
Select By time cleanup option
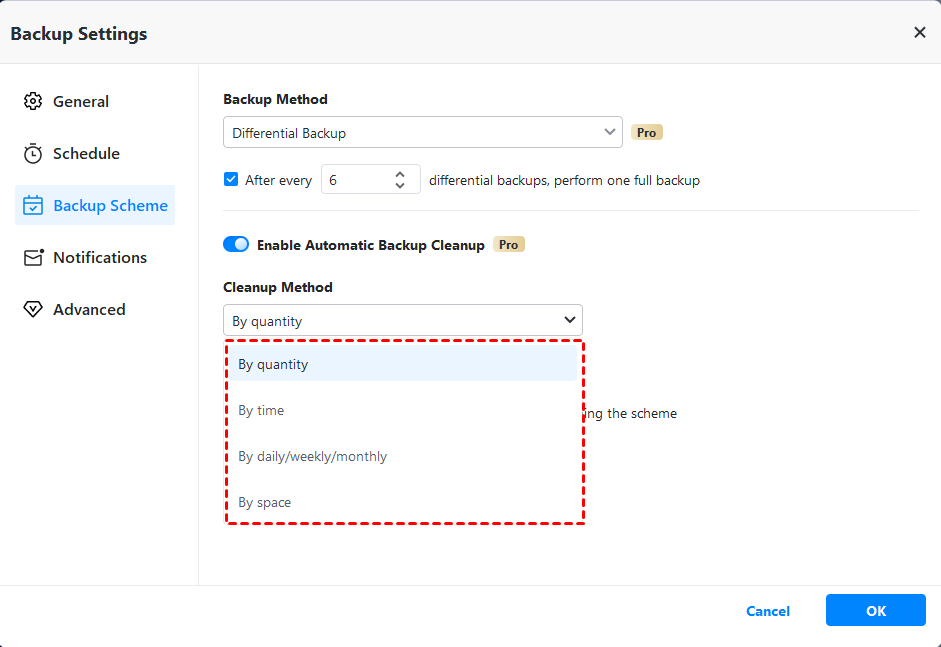(261, 410)
